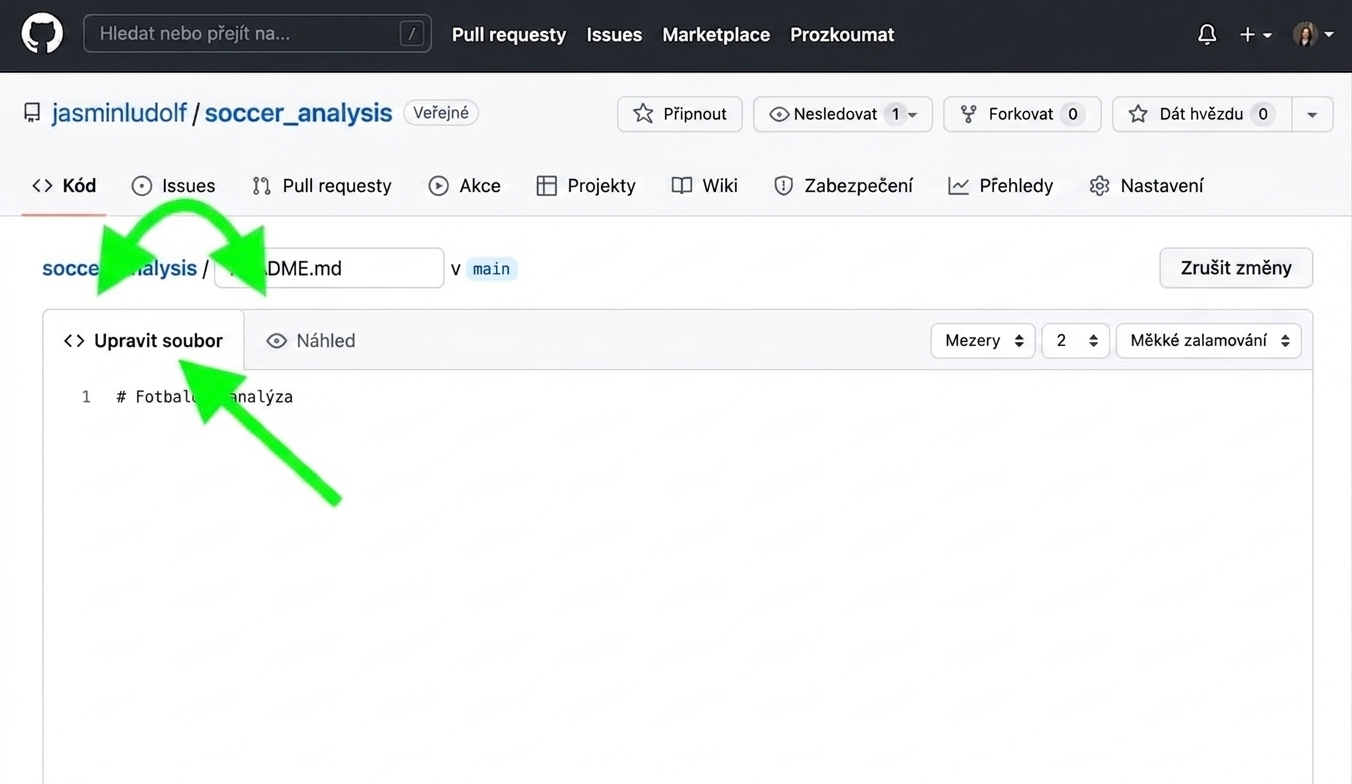Click the Veřejné visibility badge
Image resolution: width=1352 pixels, height=784 pixels.
tap(441, 113)
